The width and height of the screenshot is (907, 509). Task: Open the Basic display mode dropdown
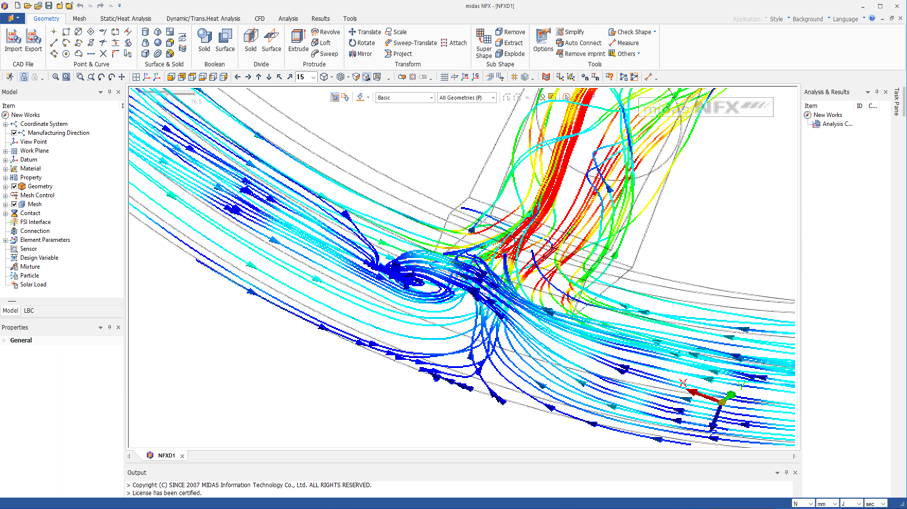tap(405, 98)
